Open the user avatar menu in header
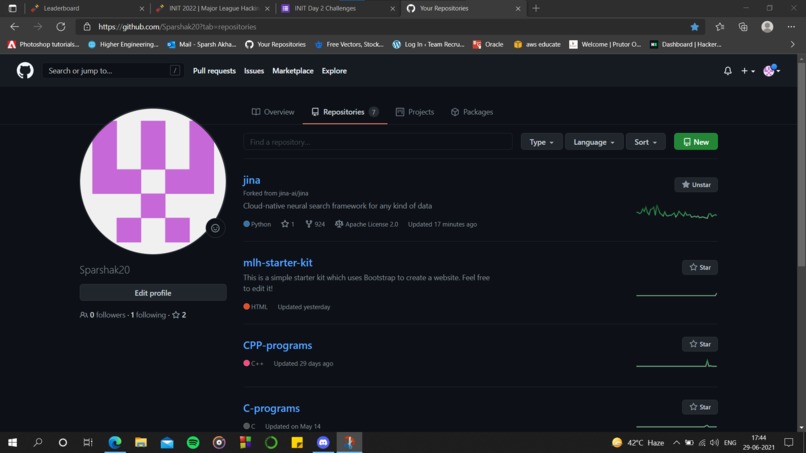 coord(771,70)
